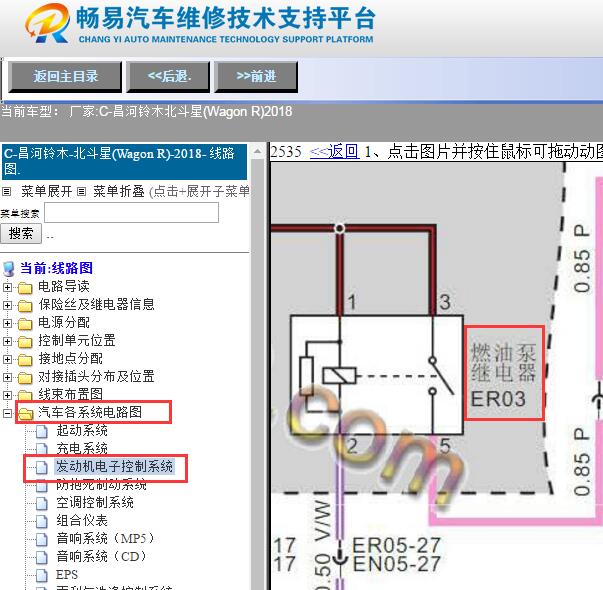This screenshot has width=603, height=590.
Task: Click the 对接插头分布及位置 folder icon
Action: tap(25, 378)
